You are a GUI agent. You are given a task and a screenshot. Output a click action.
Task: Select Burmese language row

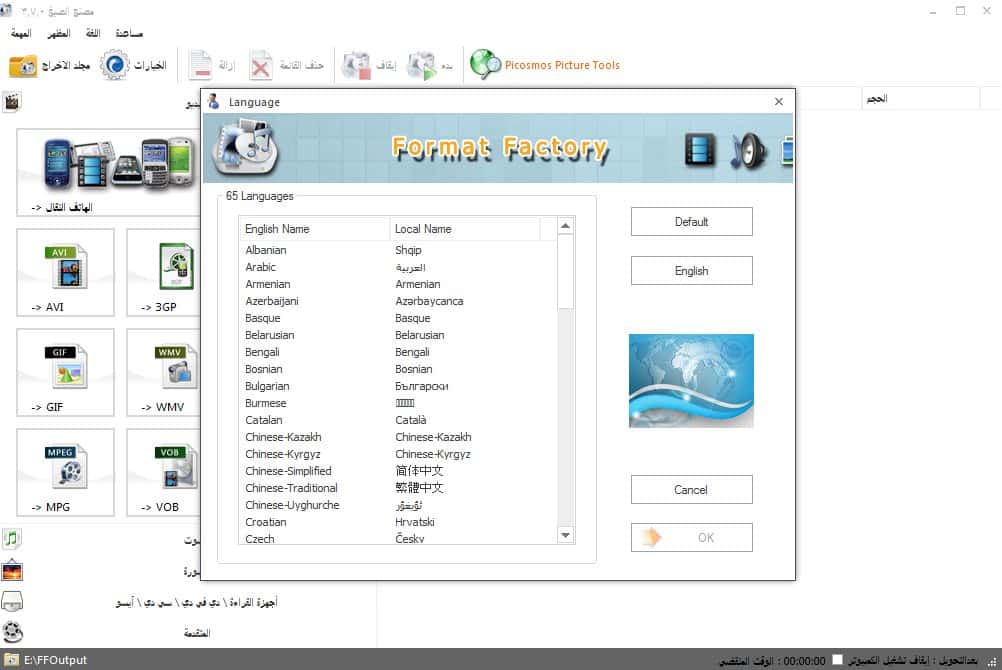[399, 403]
